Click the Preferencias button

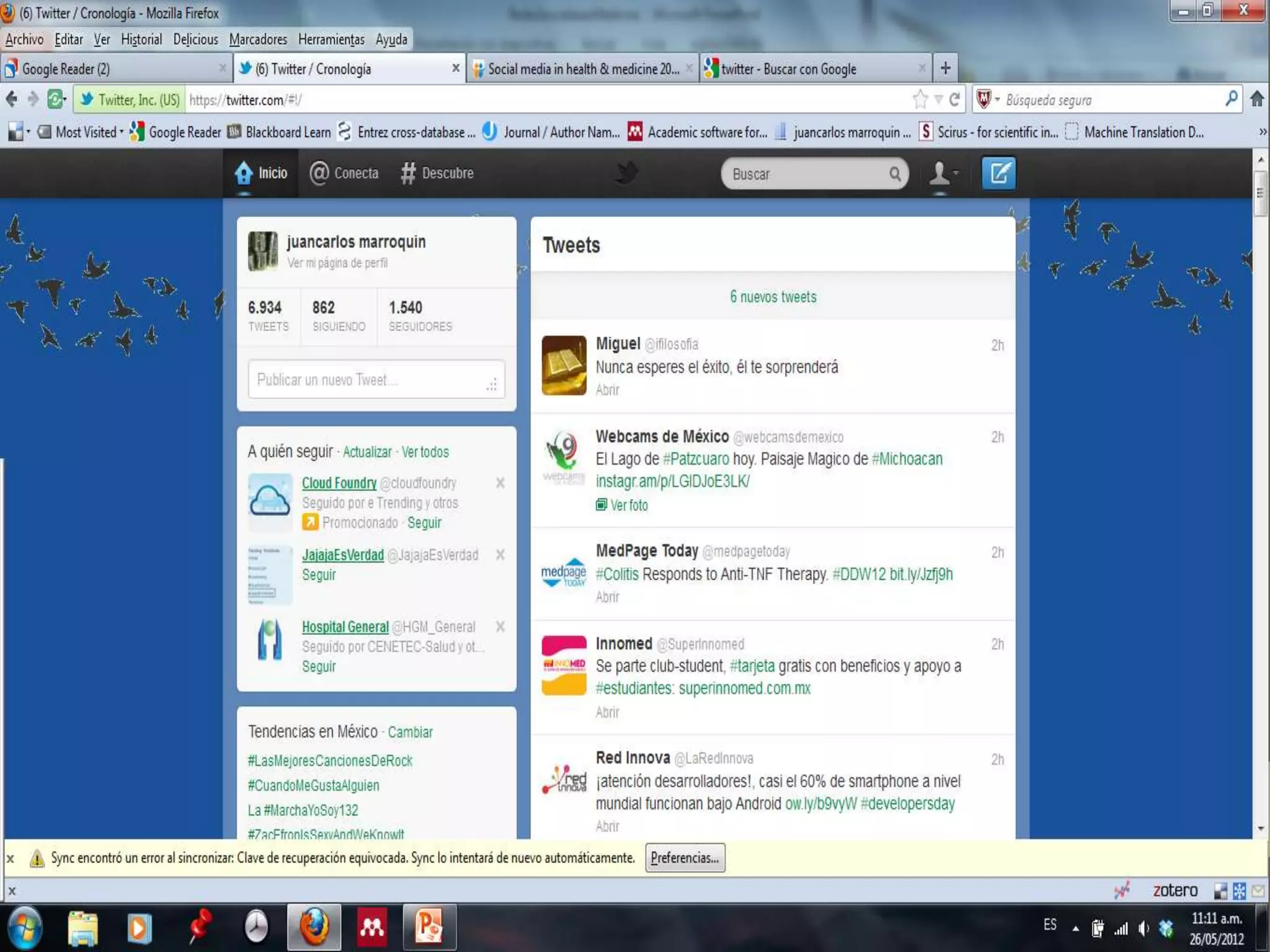coord(685,858)
